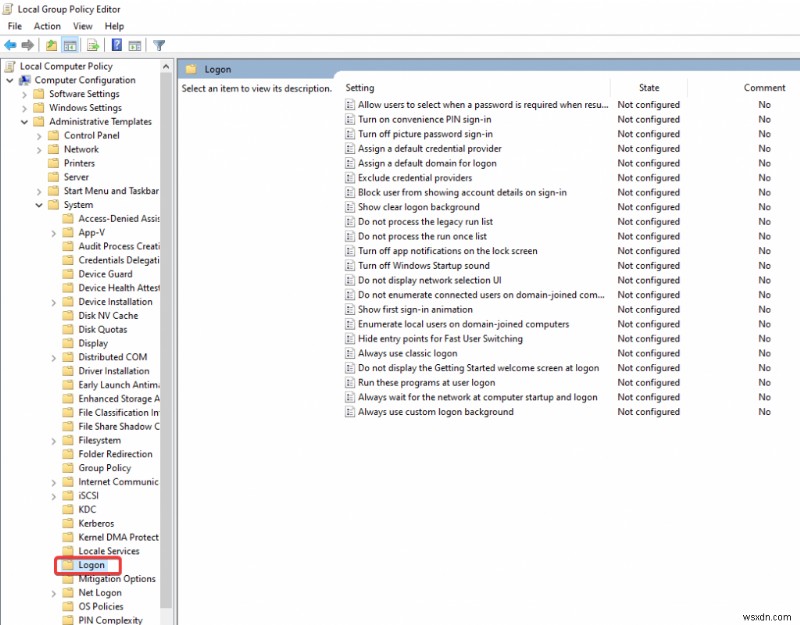Open Help using the blue question mark icon
Viewport: 800px width, 625px height.
[x=114, y=45]
